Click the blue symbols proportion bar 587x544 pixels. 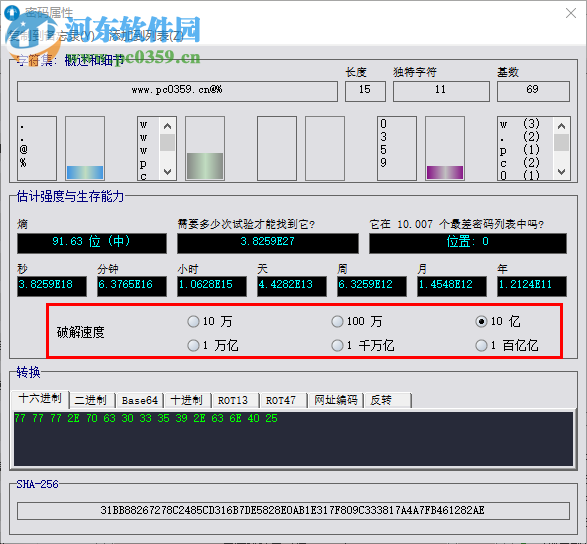pyautogui.click(x=85, y=172)
